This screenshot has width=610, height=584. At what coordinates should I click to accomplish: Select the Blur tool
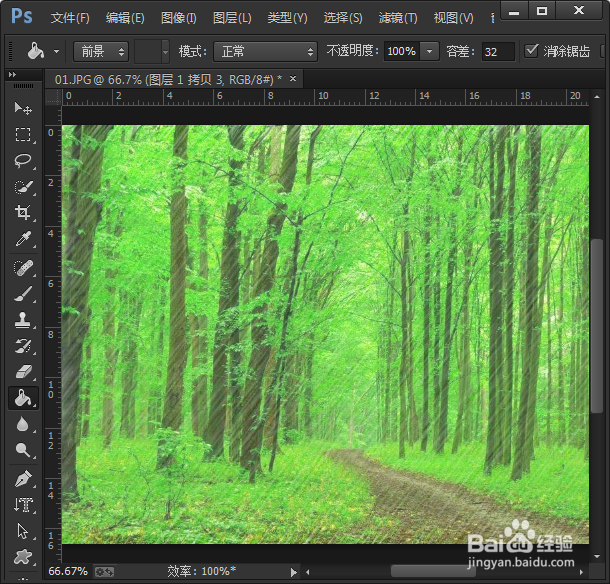pyautogui.click(x=23, y=424)
